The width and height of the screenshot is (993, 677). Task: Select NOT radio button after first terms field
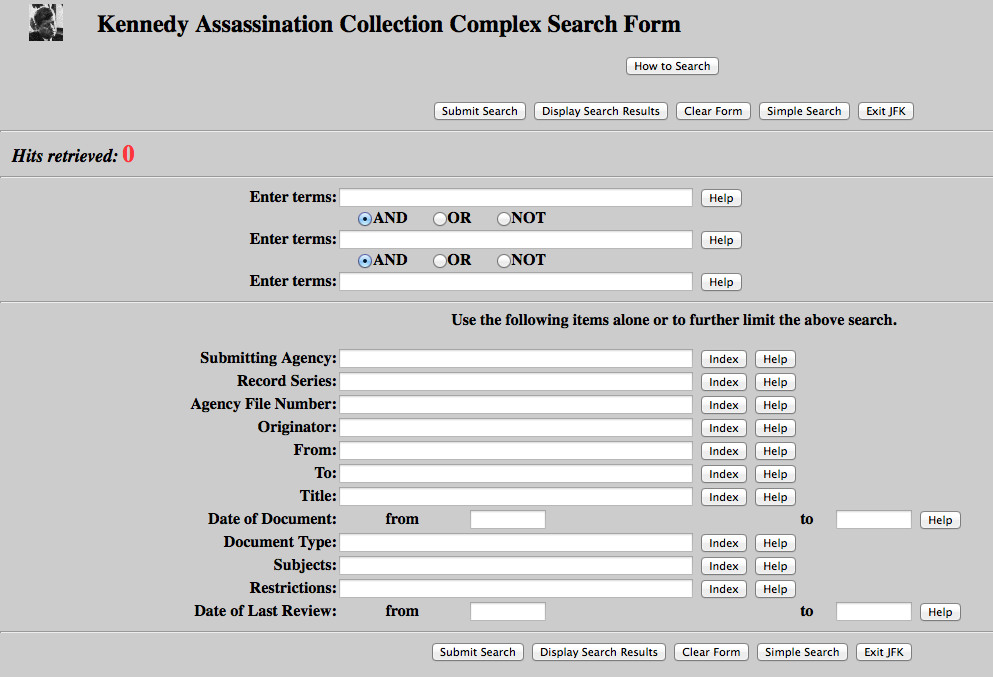(x=504, y=218)
